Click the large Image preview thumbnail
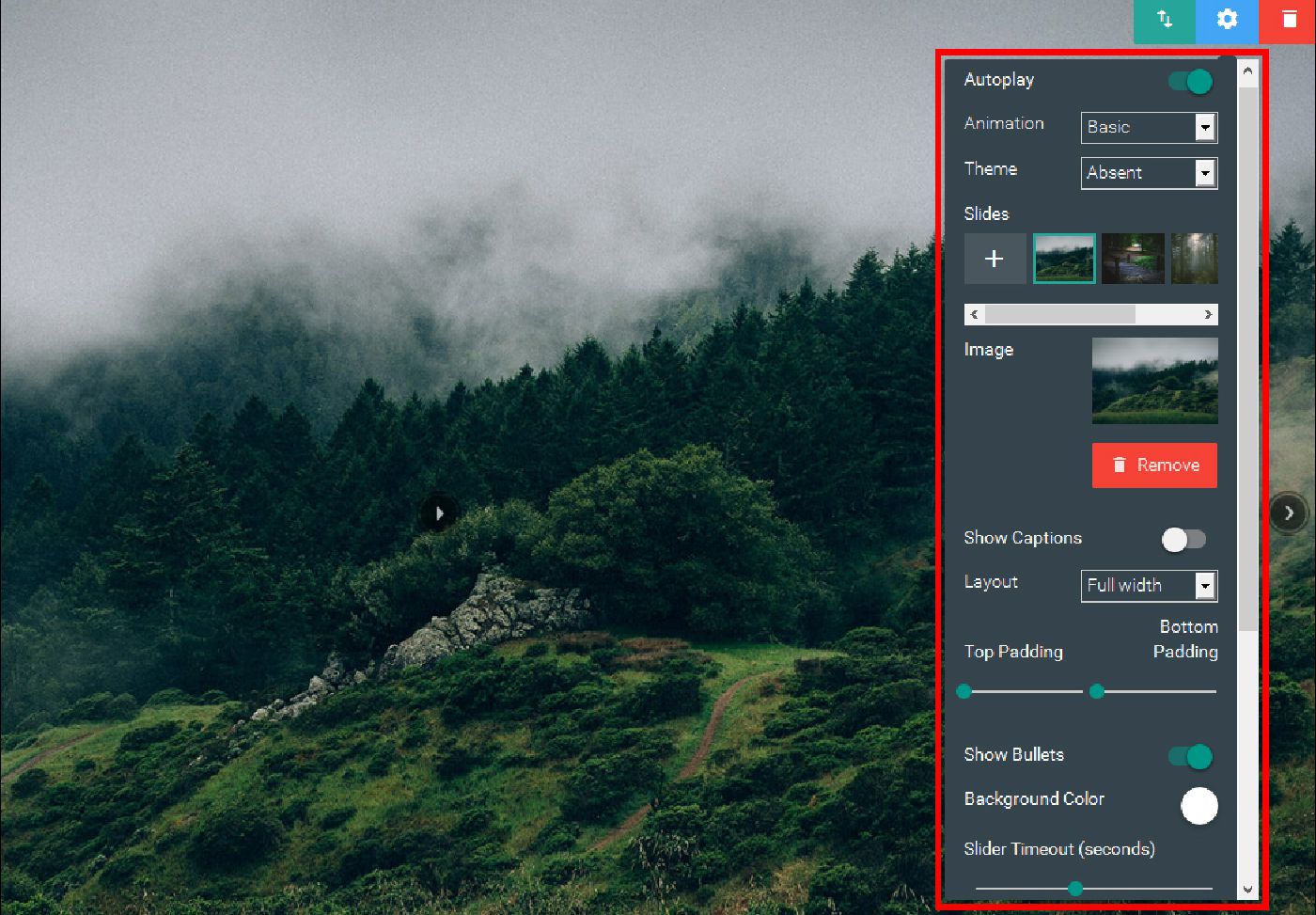Screen dimensions: 1316x915 (1154, 381)
